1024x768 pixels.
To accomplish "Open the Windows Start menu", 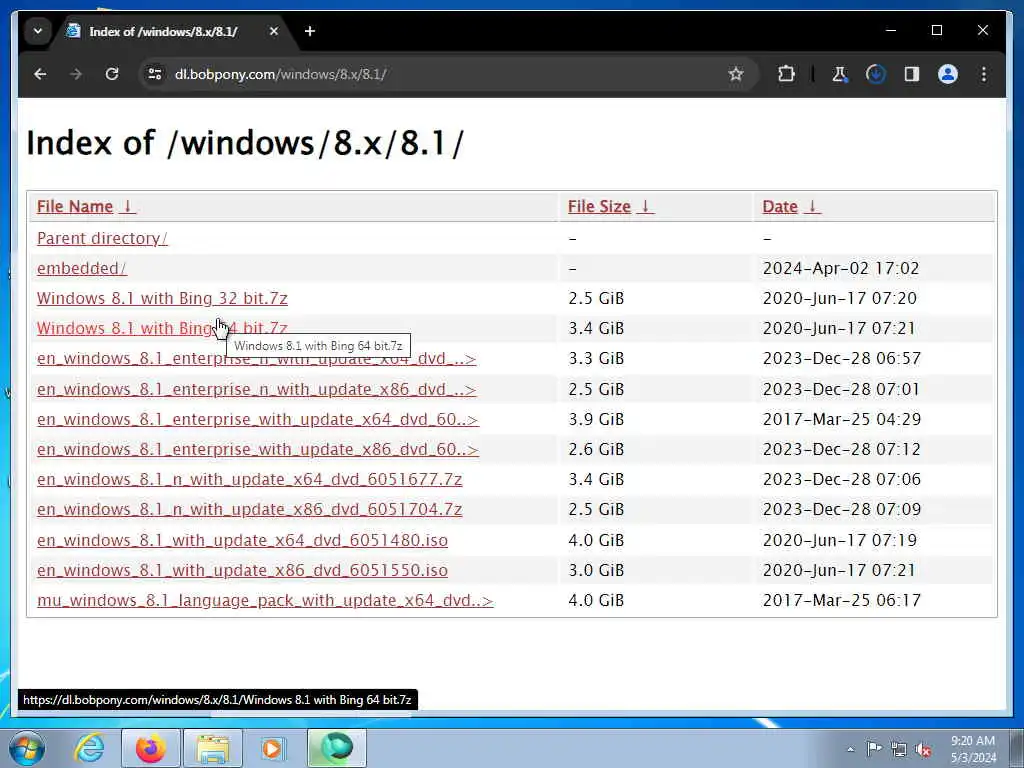I will point(27,748).
